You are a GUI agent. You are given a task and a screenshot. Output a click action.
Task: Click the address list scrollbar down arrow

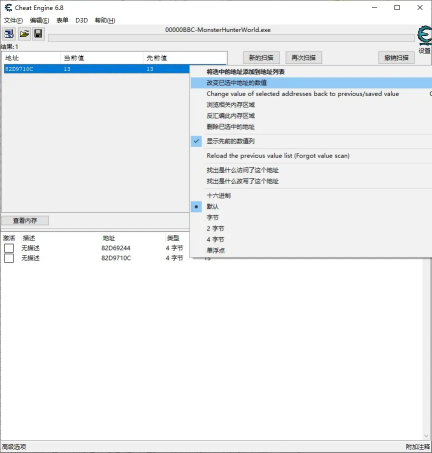pyautogui.click(x=426, y=436)
